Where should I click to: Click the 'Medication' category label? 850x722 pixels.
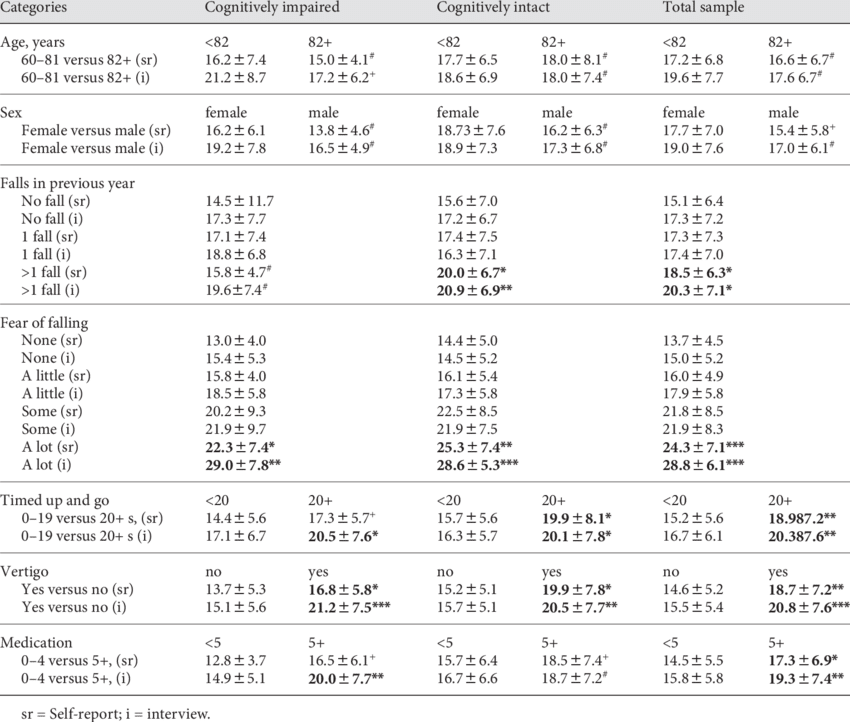(x=36, y=643)
